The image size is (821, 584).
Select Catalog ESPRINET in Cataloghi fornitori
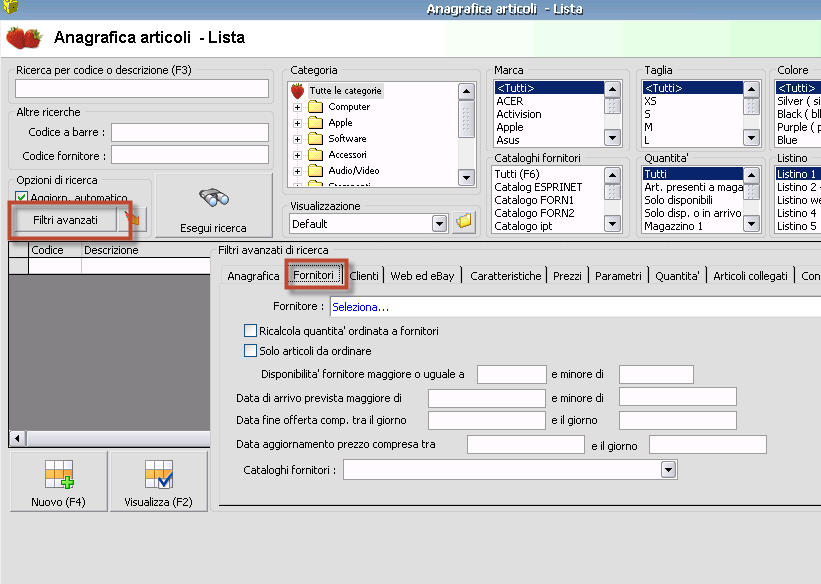coord(548,187)
